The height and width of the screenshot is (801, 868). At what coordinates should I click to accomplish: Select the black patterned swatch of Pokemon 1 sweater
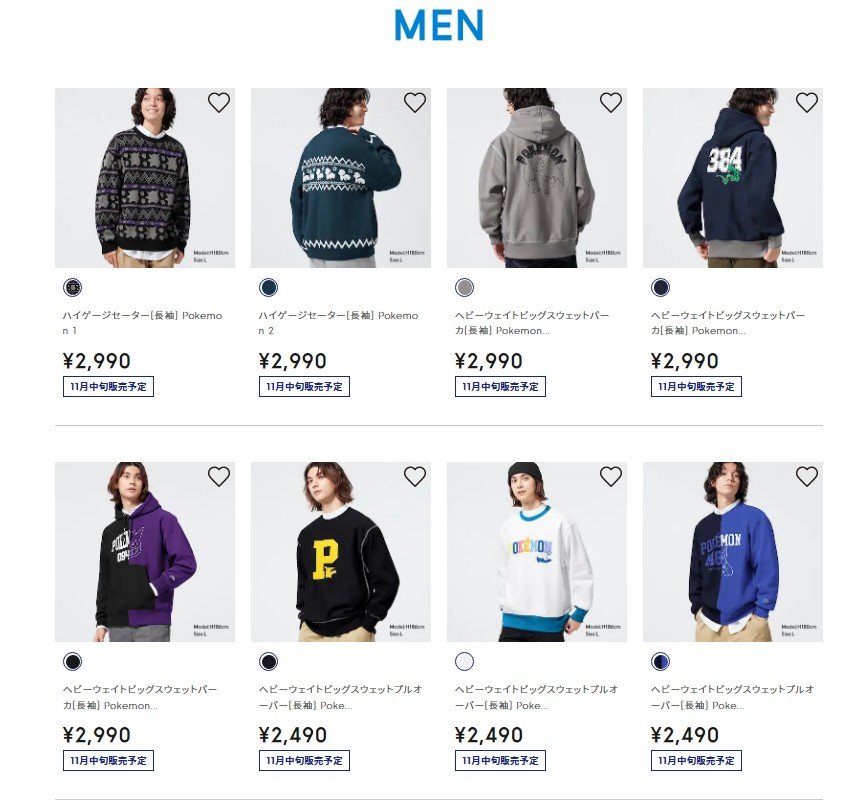(73, 287)
